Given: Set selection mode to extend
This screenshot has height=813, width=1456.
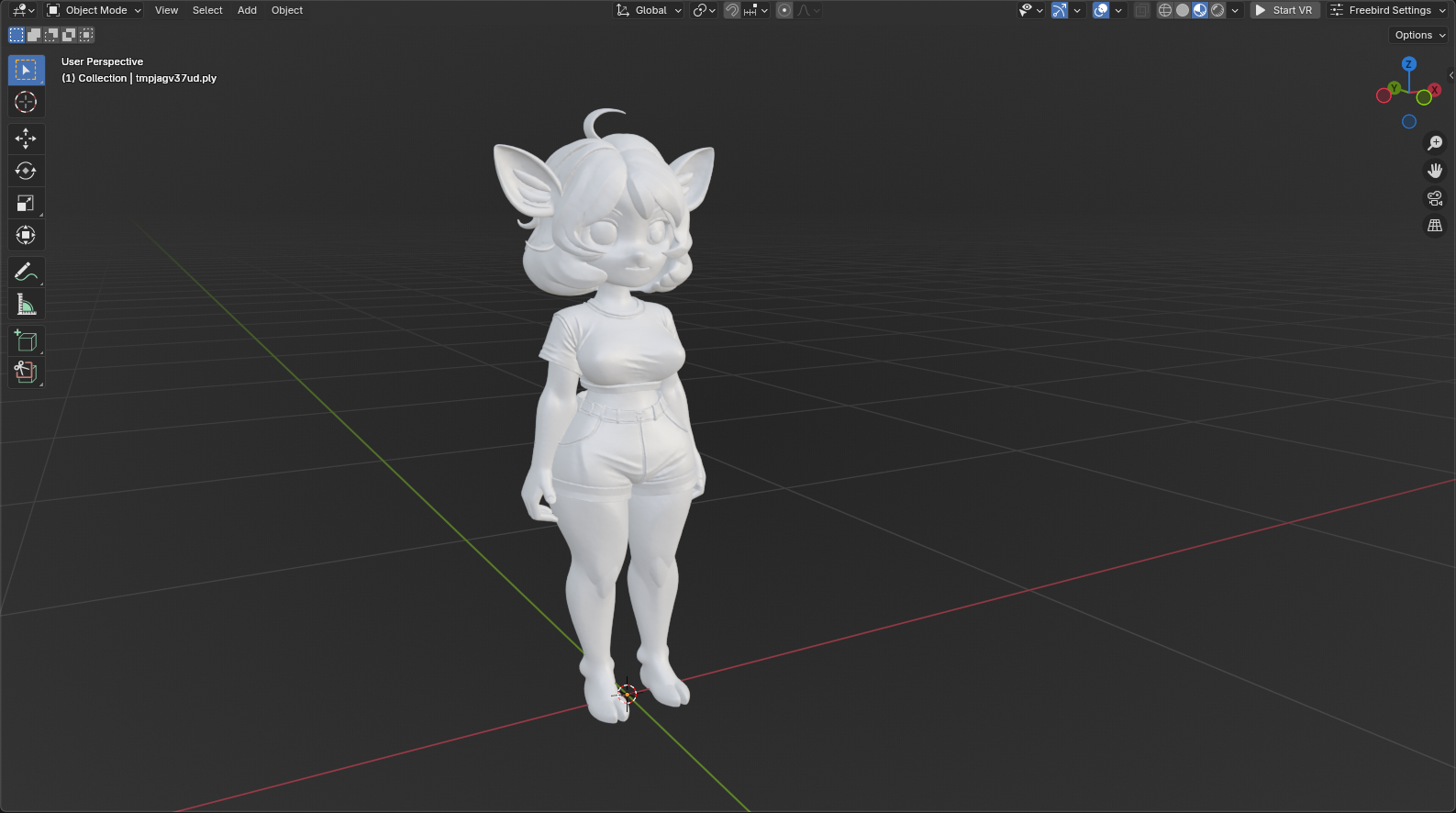Looking at the screenshot, I should [x=34, y=35].
